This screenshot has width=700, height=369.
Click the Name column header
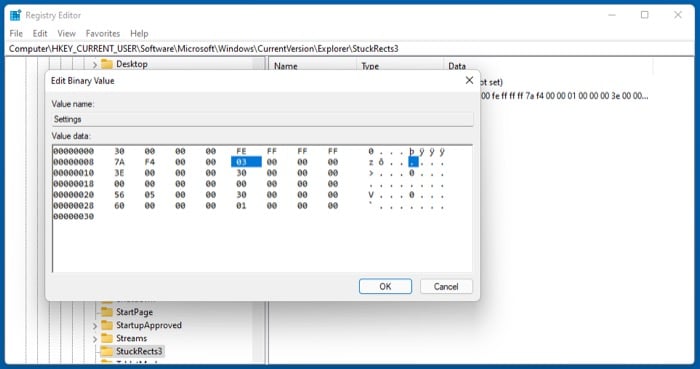pyautogui.click(x=286, y=66)
